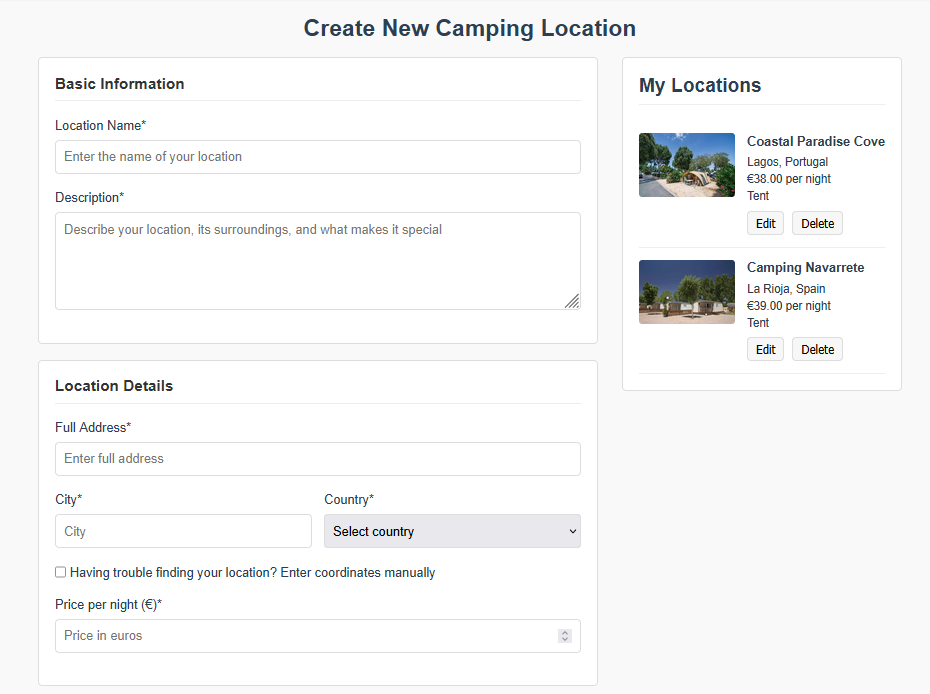The height and width of the screenshot is (694, 930).
Task: Enable the enter coordinates manually checkbox
Action: (60, 572)
